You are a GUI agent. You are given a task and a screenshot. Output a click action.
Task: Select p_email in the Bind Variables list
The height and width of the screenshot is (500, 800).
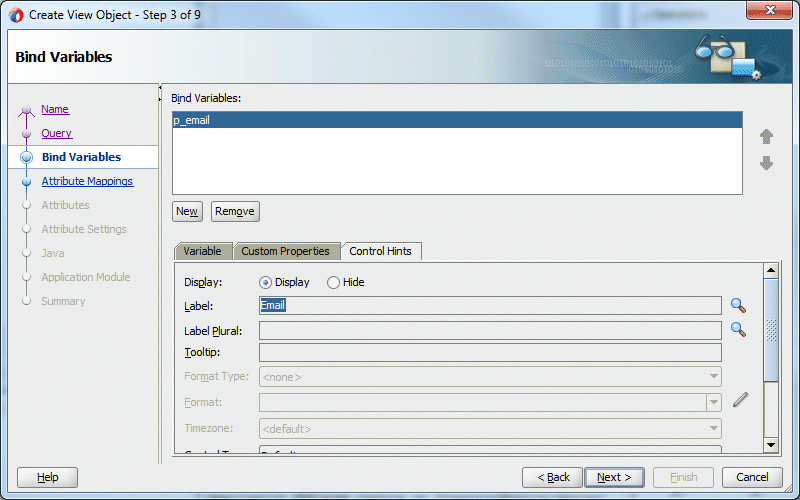click(457, 120)
